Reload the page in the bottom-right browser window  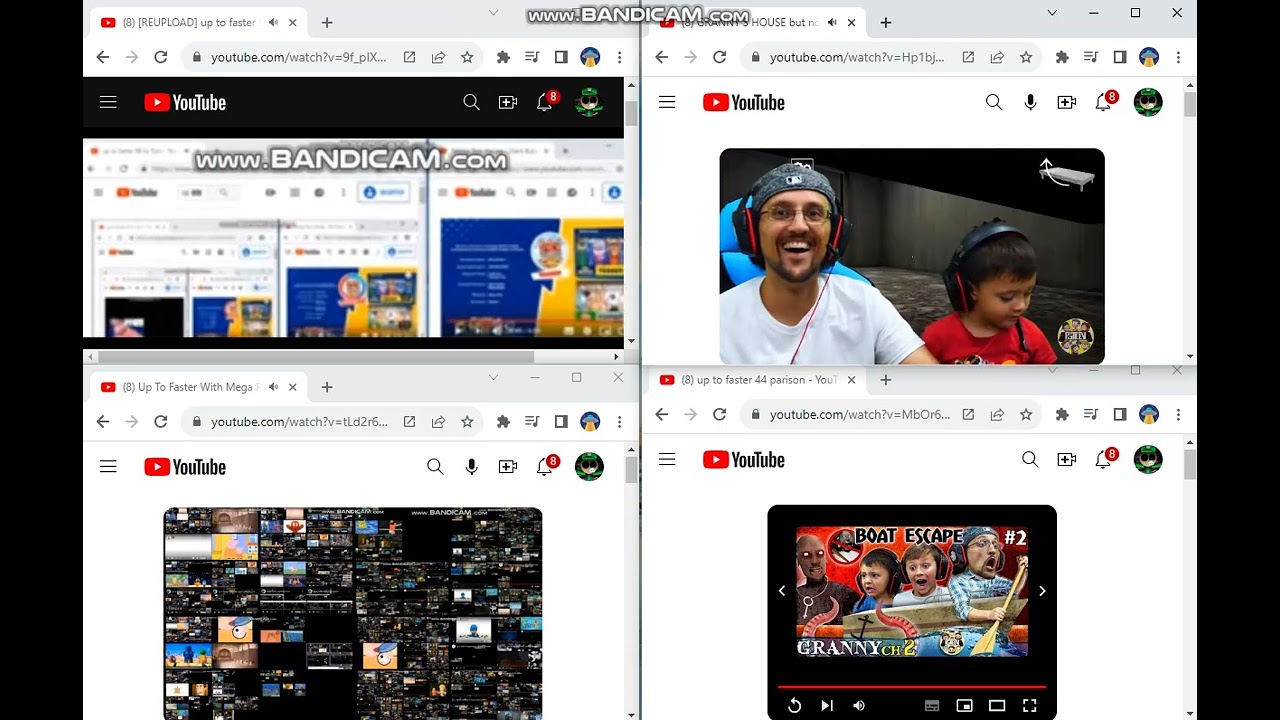pyautogui.click(x=719, y=414)
